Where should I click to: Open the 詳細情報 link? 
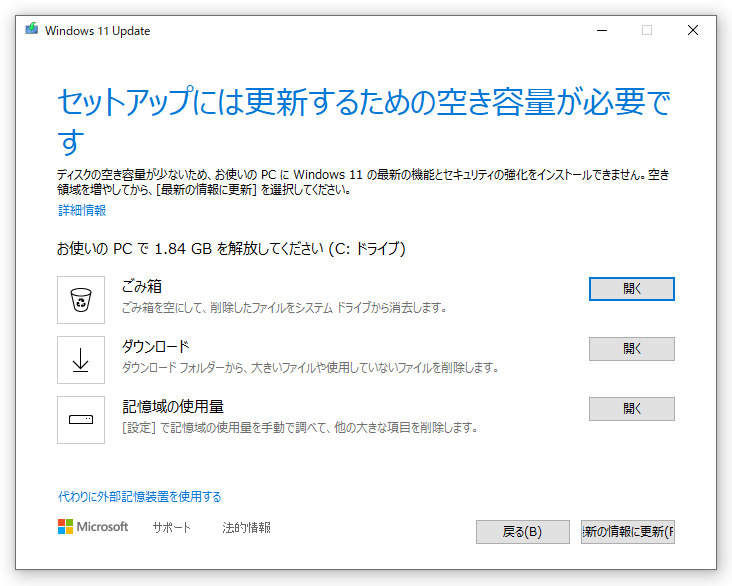[82, 211]
